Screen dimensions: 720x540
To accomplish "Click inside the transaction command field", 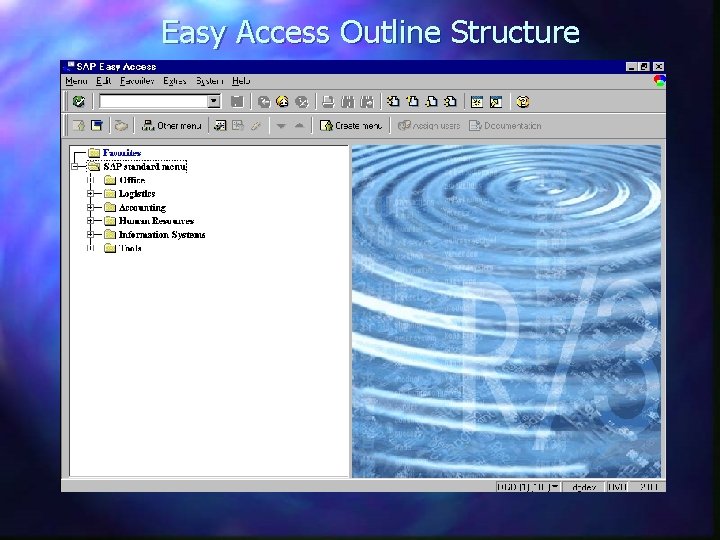I will point(153,101).
